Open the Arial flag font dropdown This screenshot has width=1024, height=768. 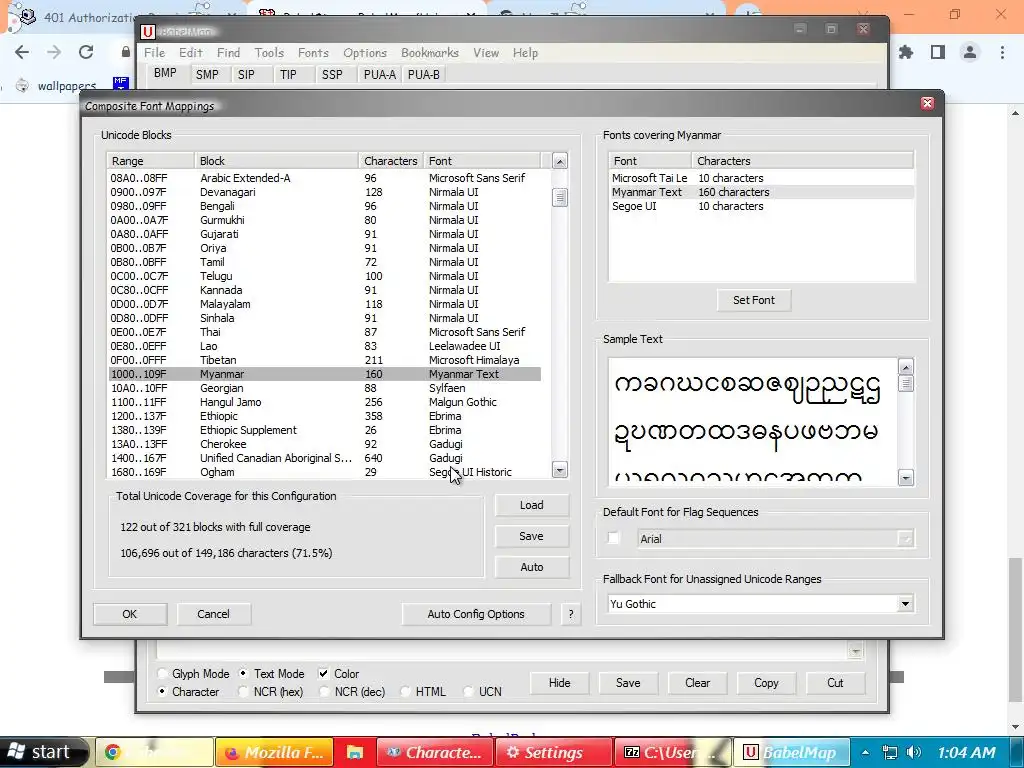[x=905, y=539]
